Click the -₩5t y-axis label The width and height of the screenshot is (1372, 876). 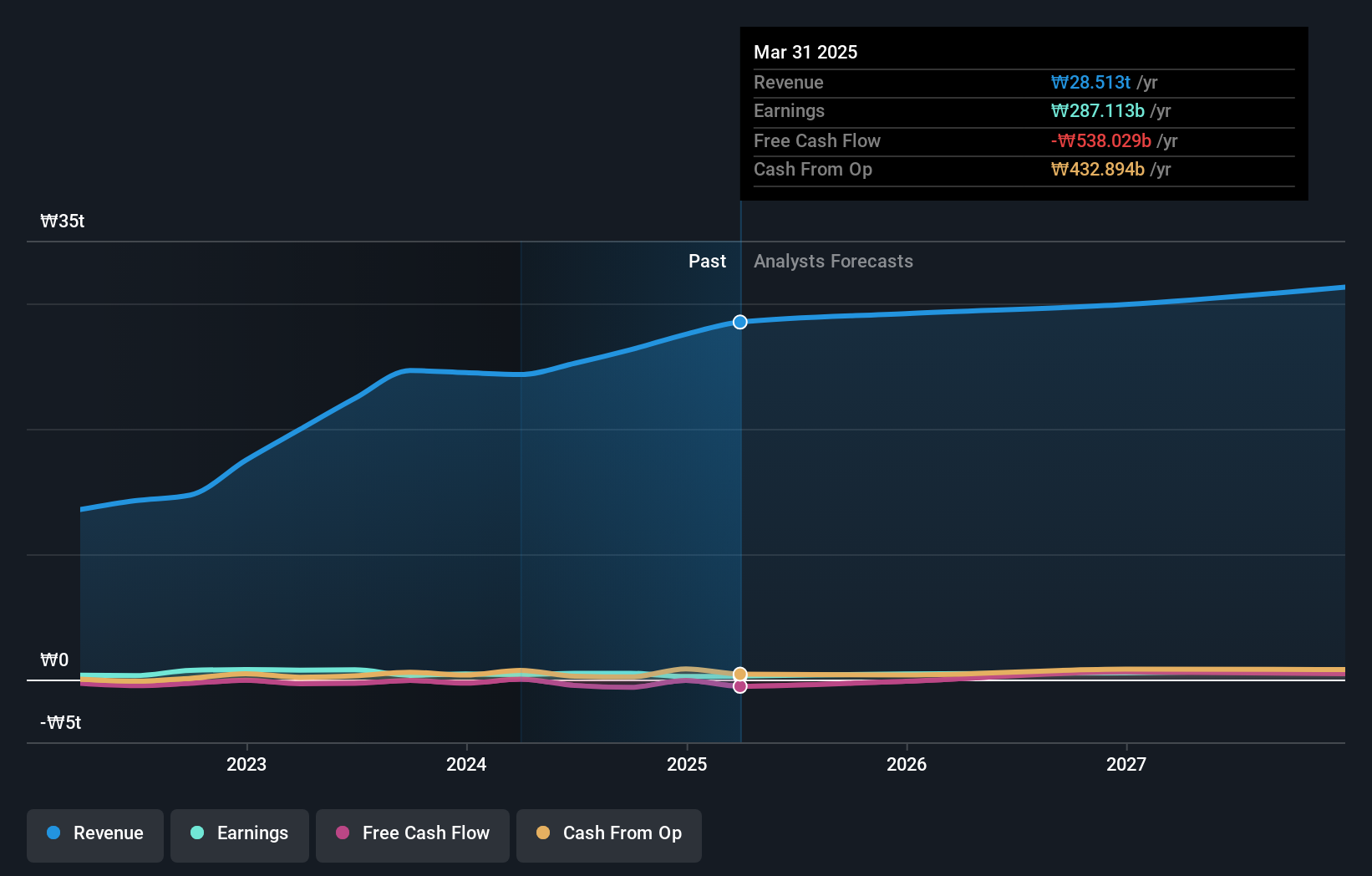pos(61,722)
